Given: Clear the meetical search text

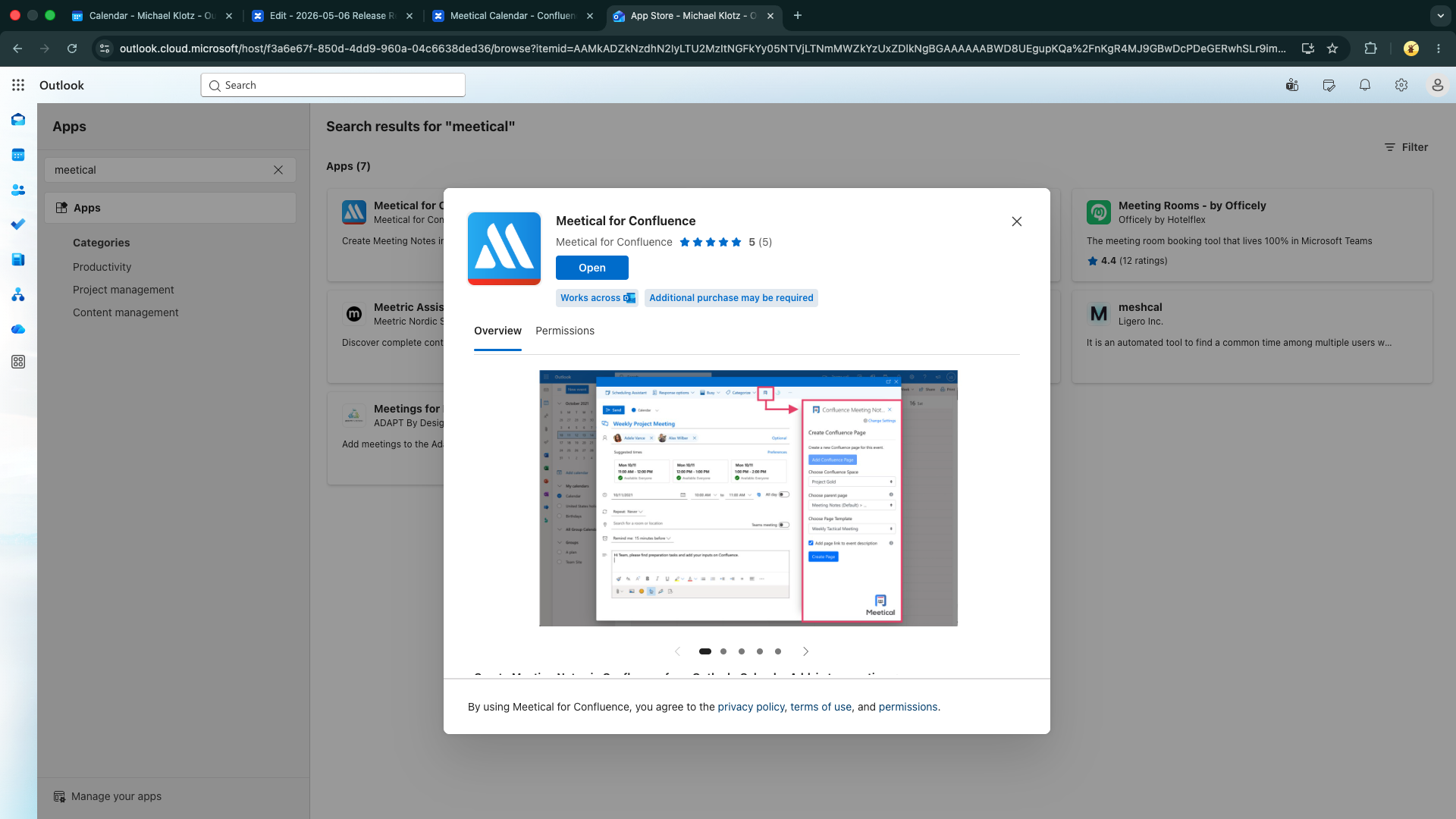Looking at the screenshot, I should click(278, 170).
